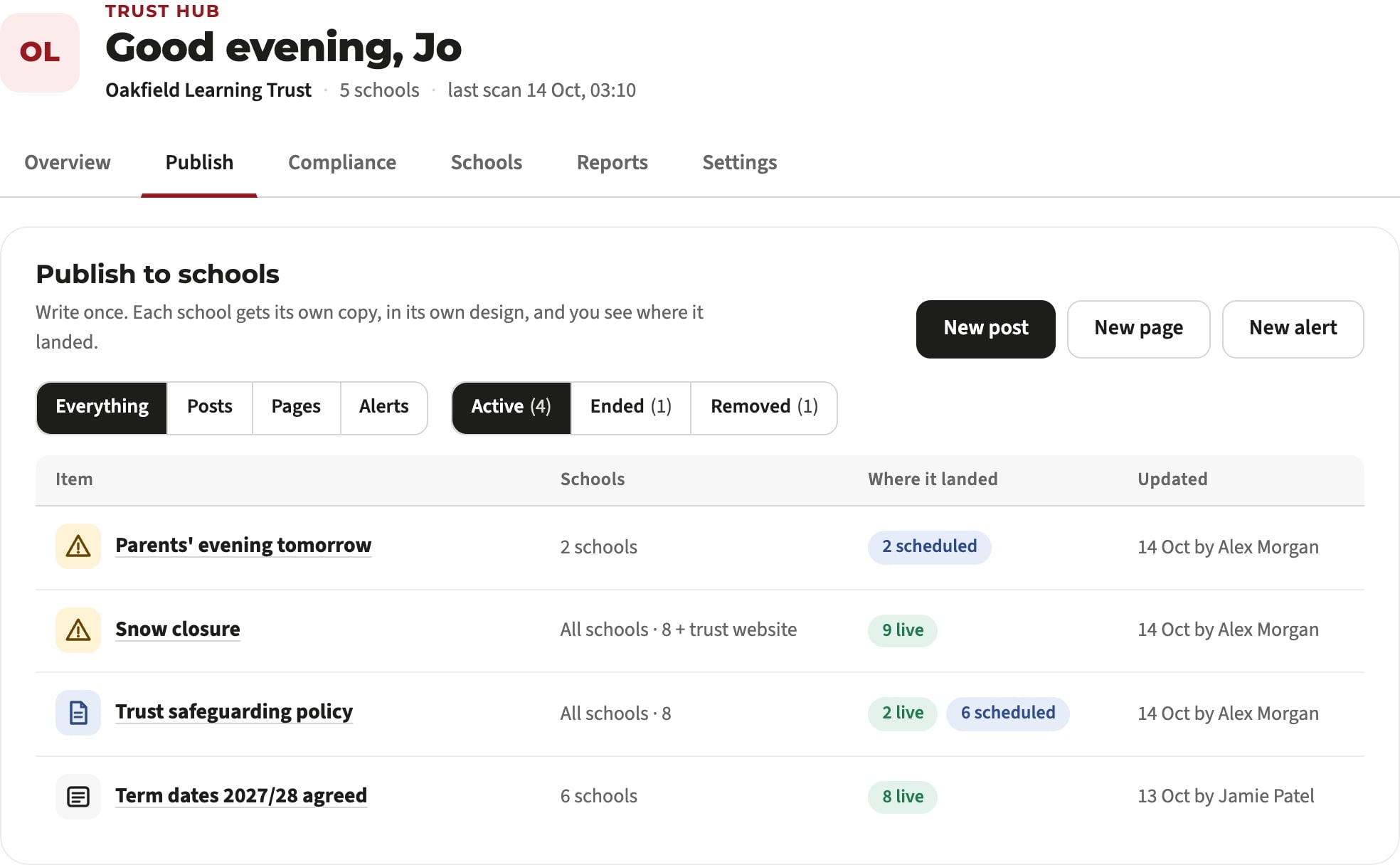
Task: Click the Item column header
Action: coord(74,479)
